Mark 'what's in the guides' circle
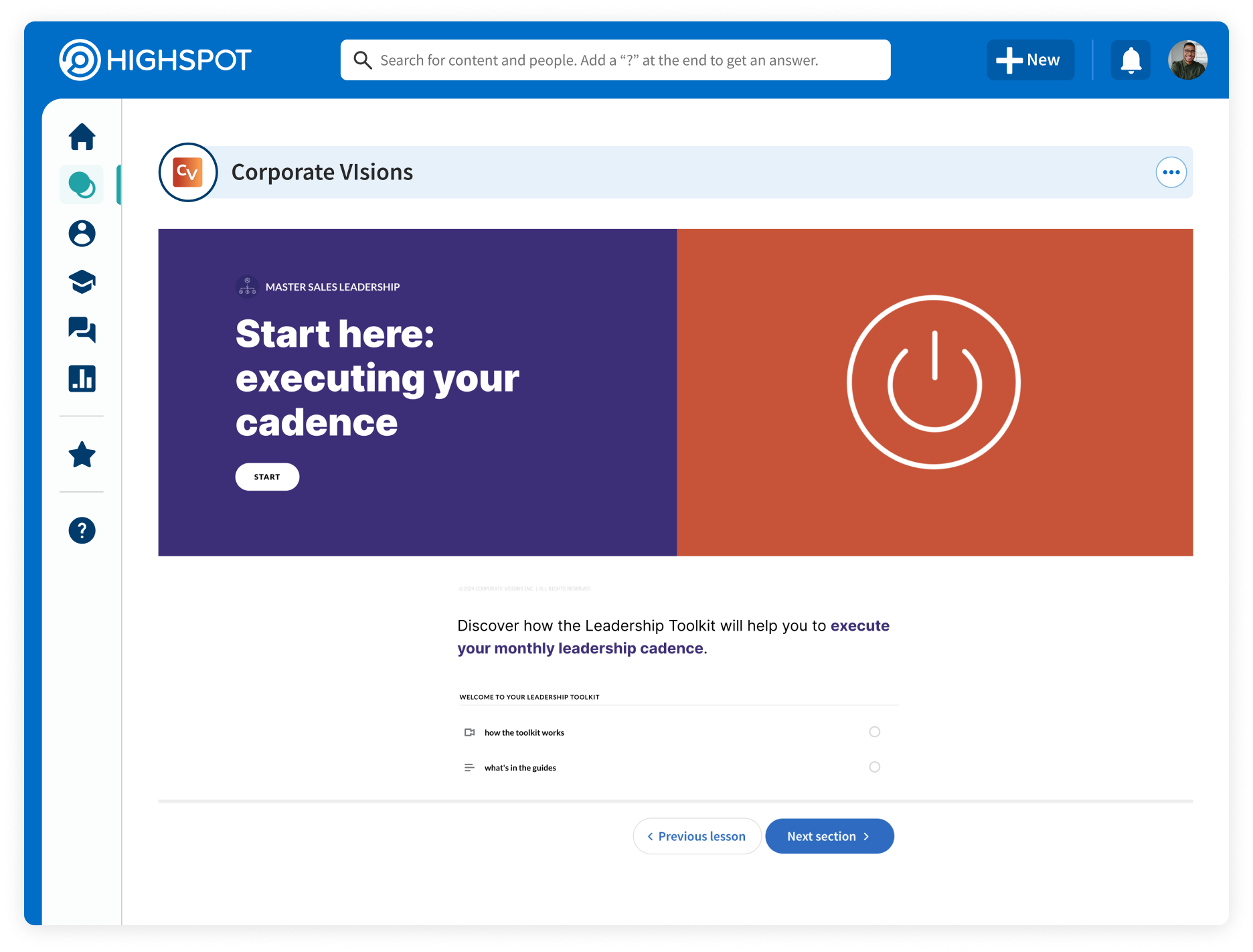Viewport: 1253px width, 952px height. 874,767
